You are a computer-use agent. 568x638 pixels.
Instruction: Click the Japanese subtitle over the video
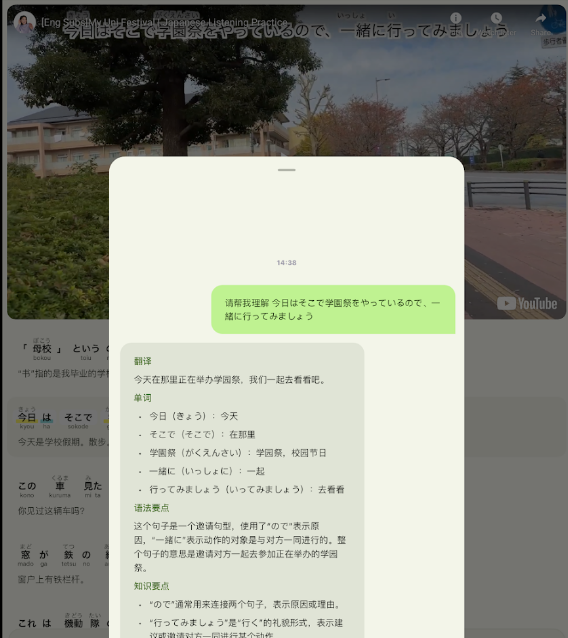[286, 31]
